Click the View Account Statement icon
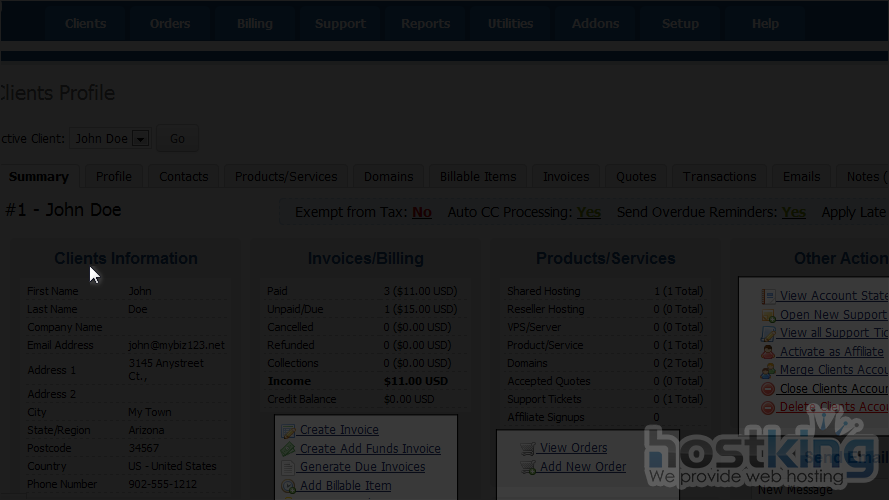Viewport: 889px width, 500px height. pos(768,297)
